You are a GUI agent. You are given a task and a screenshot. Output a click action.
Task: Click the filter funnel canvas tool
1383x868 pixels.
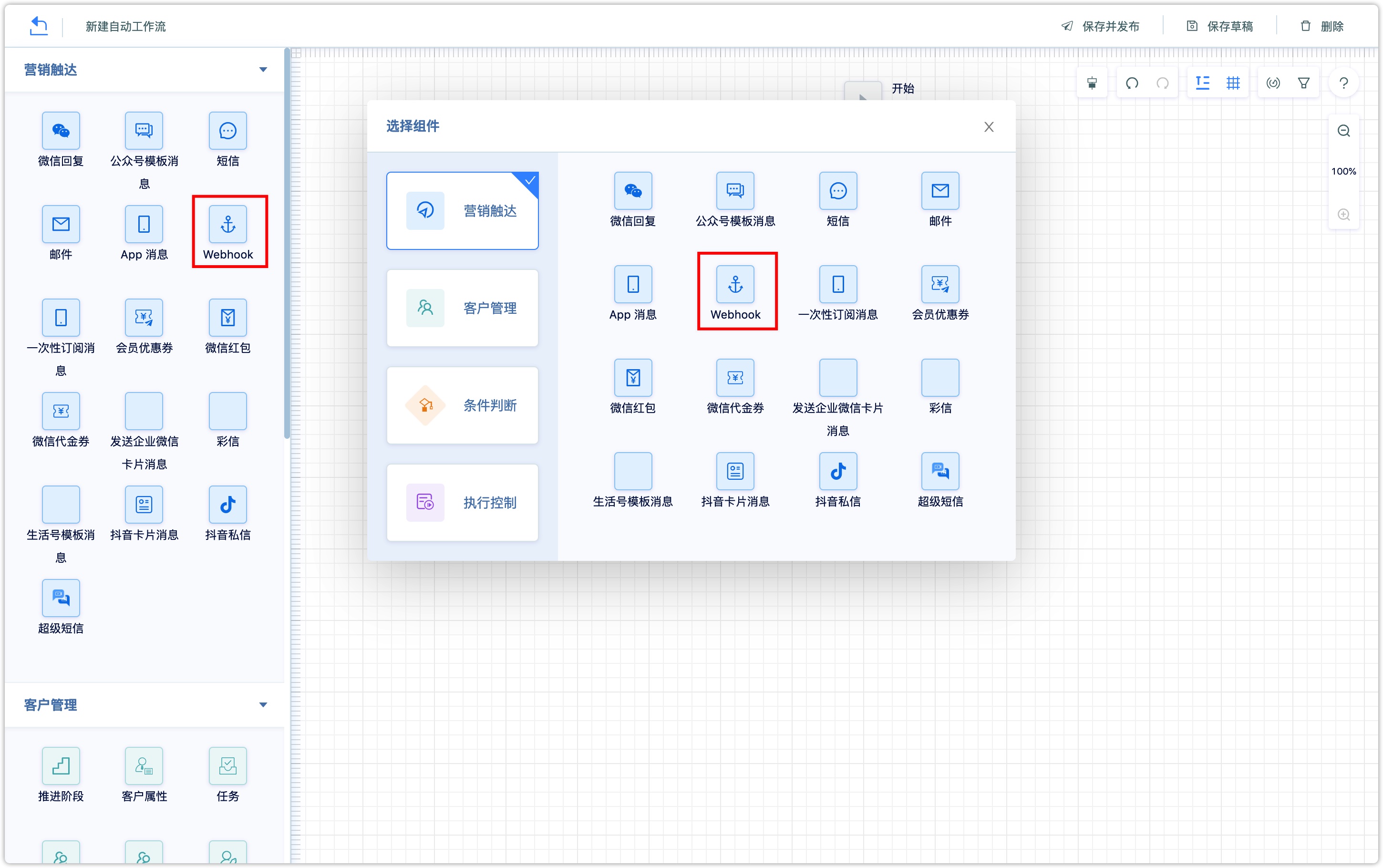1303,83
